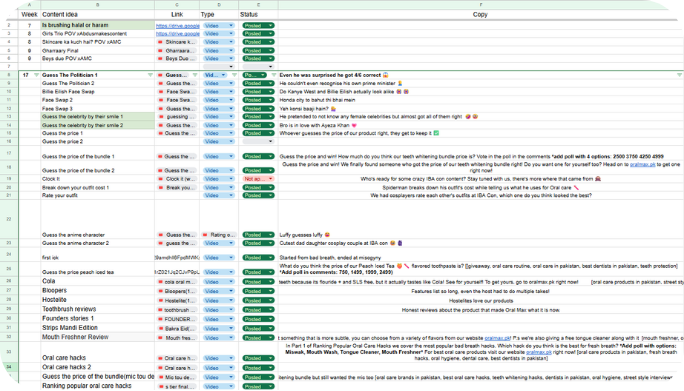
Task: Follow oralmax.pk link in Mouth Freshner Review copy
Action: pyautogui.click(x=497, y=338)
